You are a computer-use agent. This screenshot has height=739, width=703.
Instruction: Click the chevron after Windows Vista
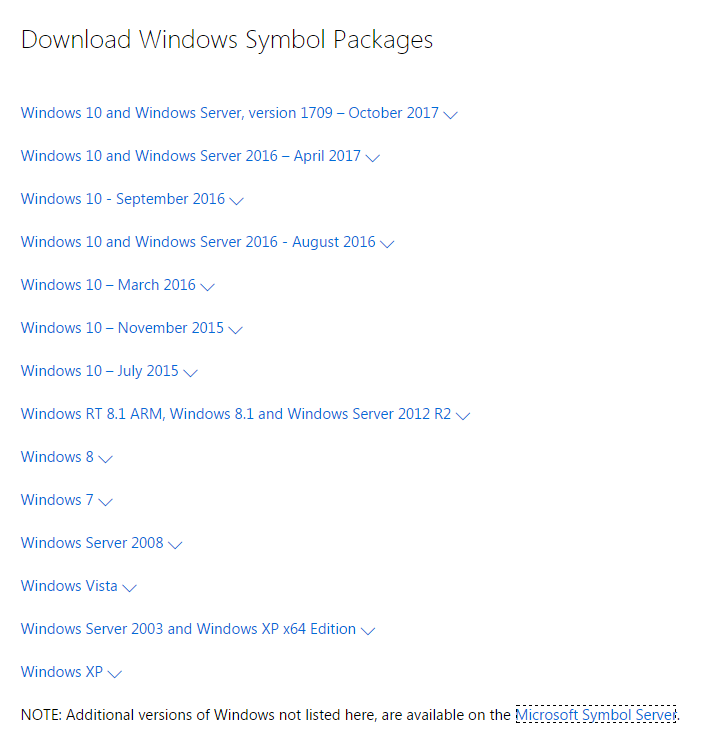(x=129, y=588)
